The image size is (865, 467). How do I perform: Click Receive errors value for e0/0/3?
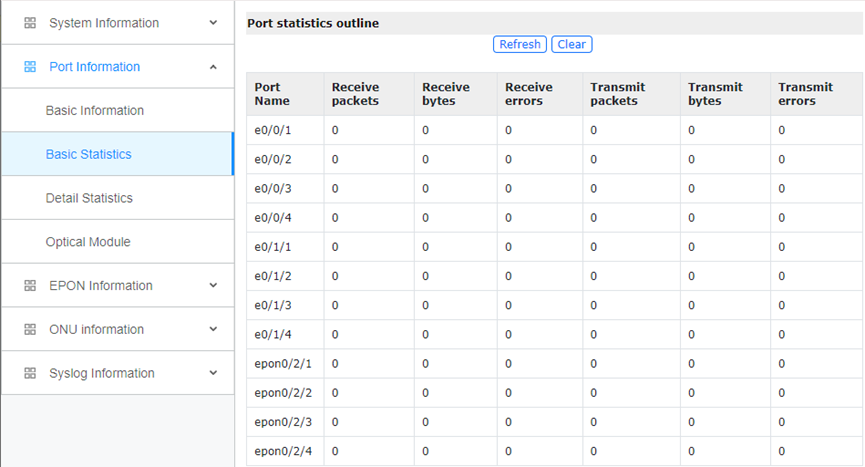(508, 189)
